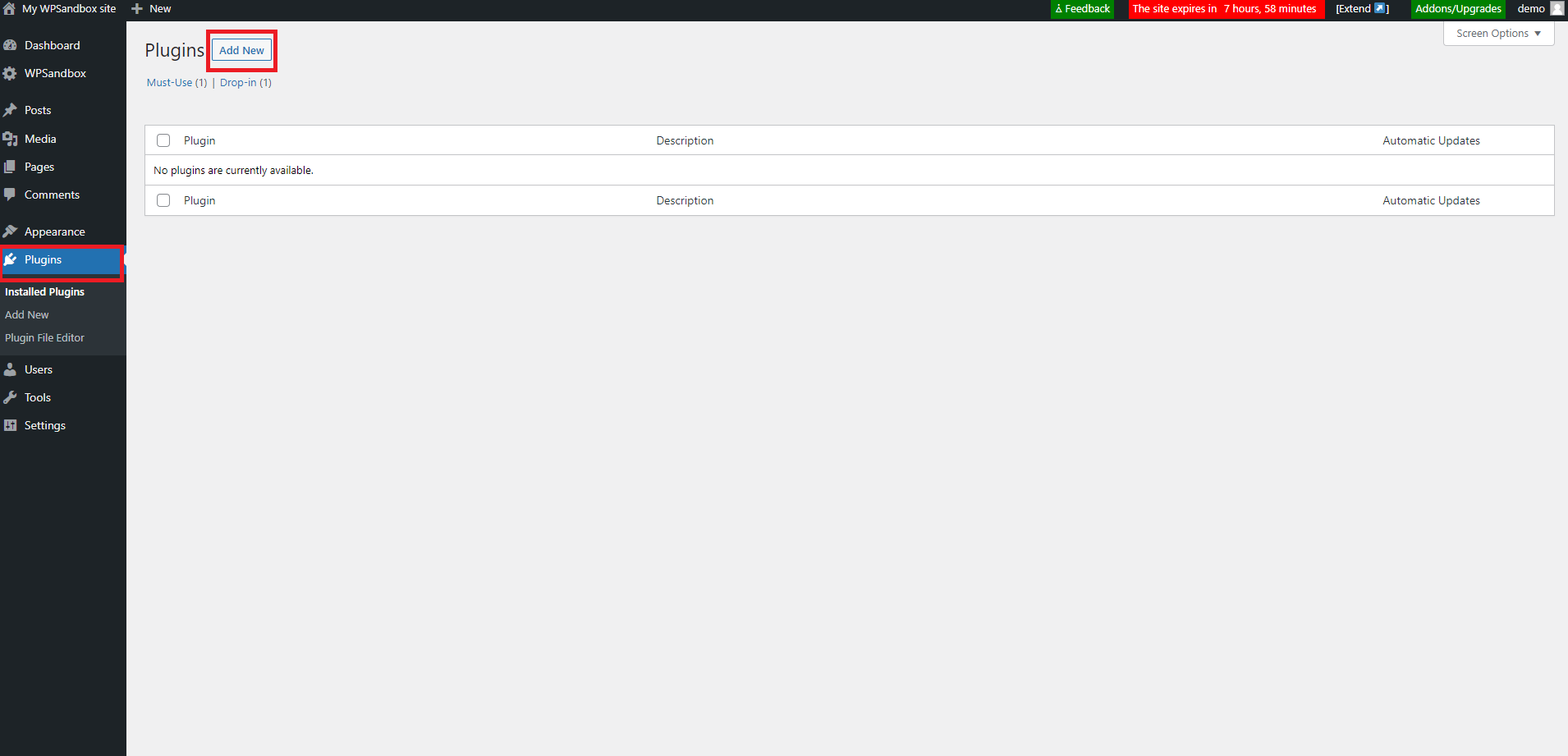Click the home icon beside My WPSandbox site
The image size is (1568, 756).
[x=10, y=9]
